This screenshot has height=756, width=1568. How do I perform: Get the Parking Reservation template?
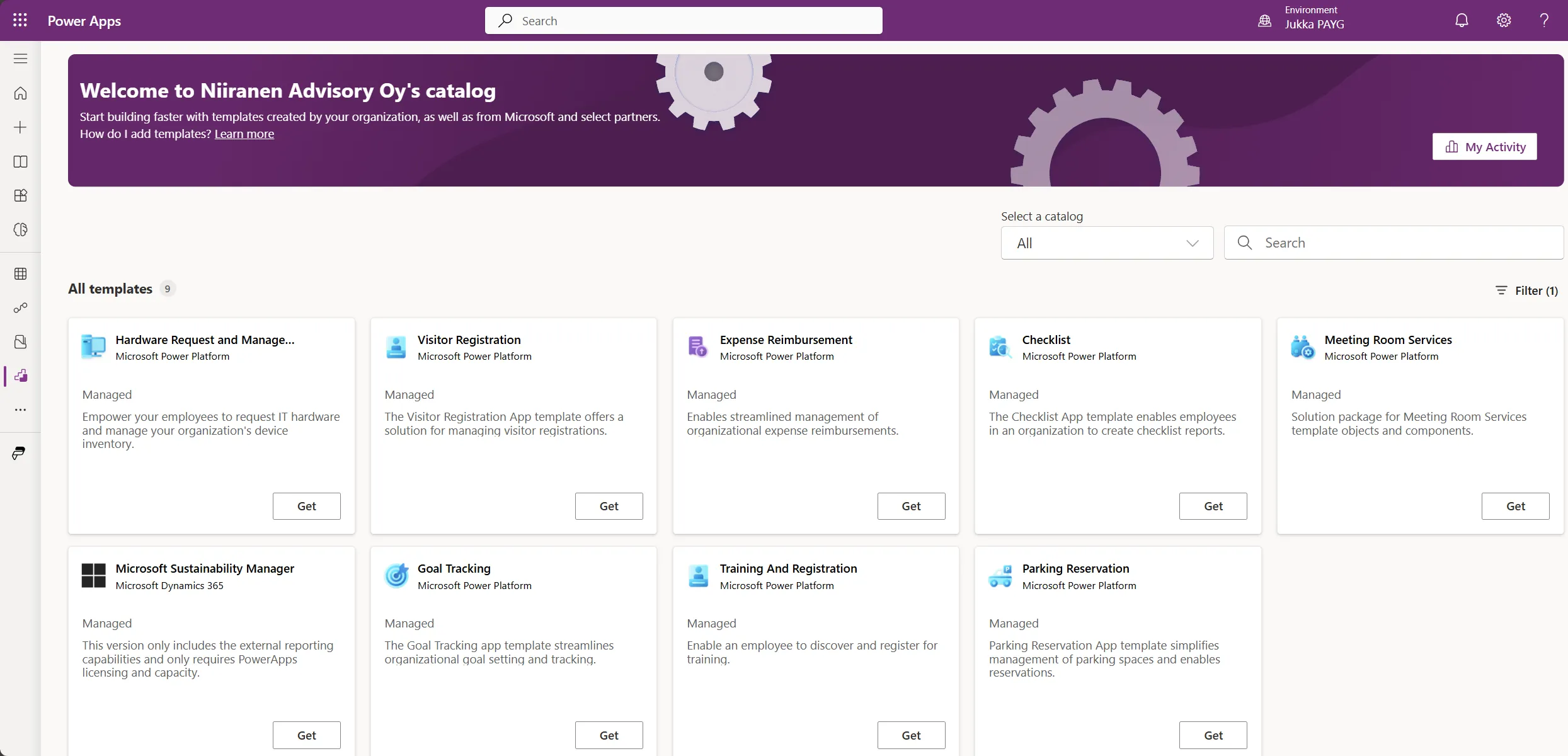click(x=1212, y=734)
